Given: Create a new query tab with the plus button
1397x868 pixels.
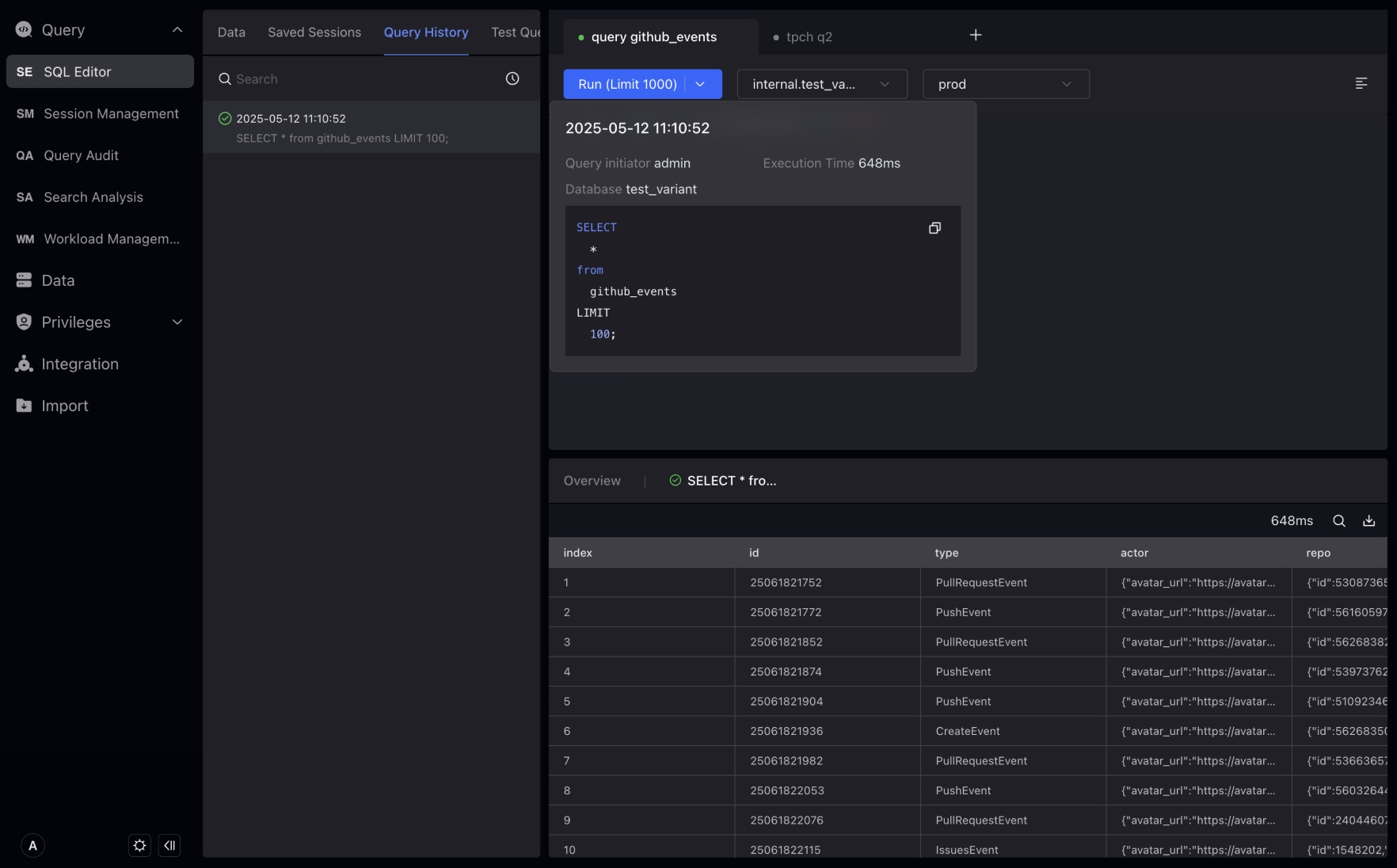Looking at the screenshot, I should pyautogui.click(x=976, y=35).
